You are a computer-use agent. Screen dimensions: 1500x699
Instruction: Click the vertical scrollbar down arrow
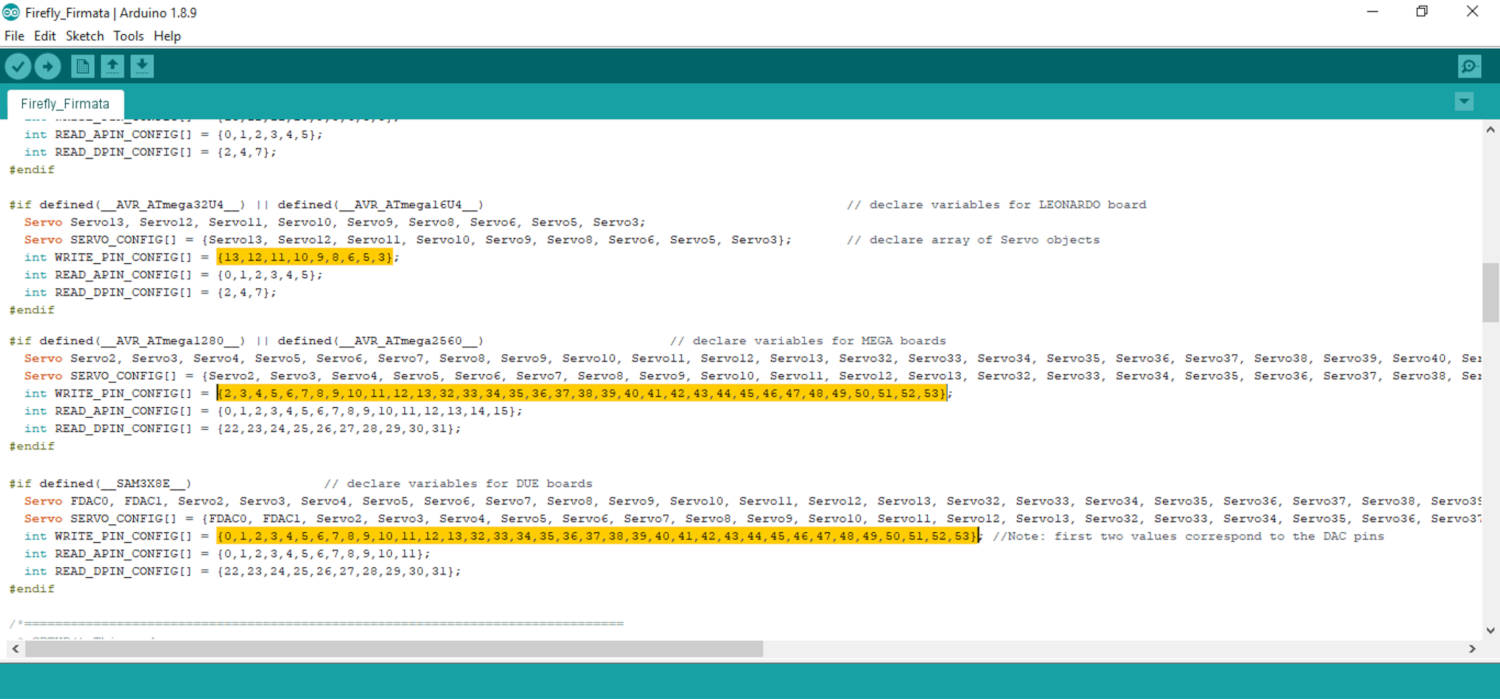1491,631
